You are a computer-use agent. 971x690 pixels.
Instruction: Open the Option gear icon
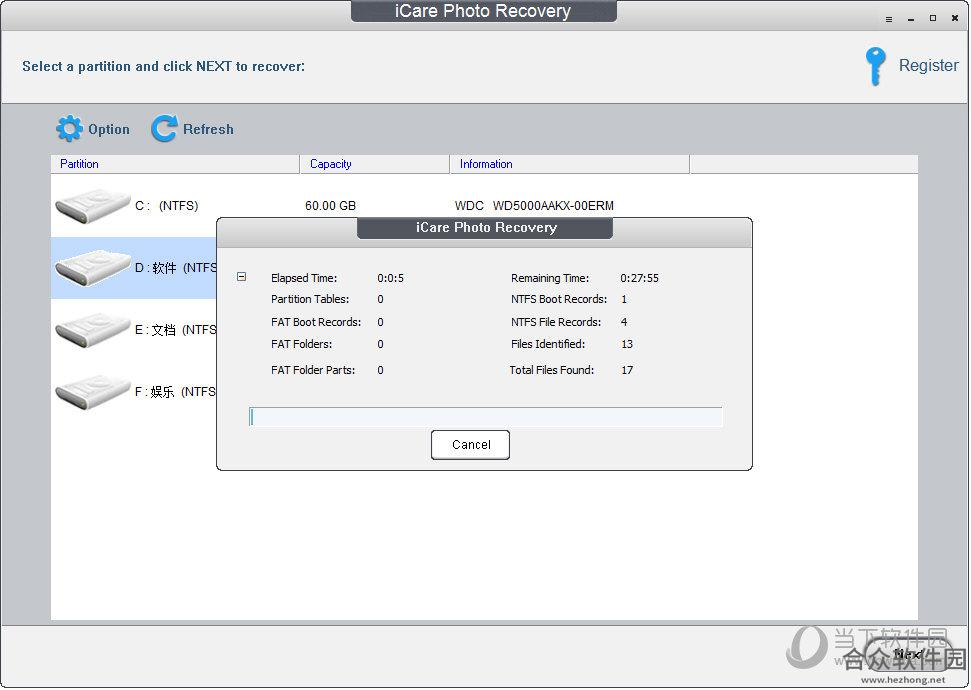69,129
